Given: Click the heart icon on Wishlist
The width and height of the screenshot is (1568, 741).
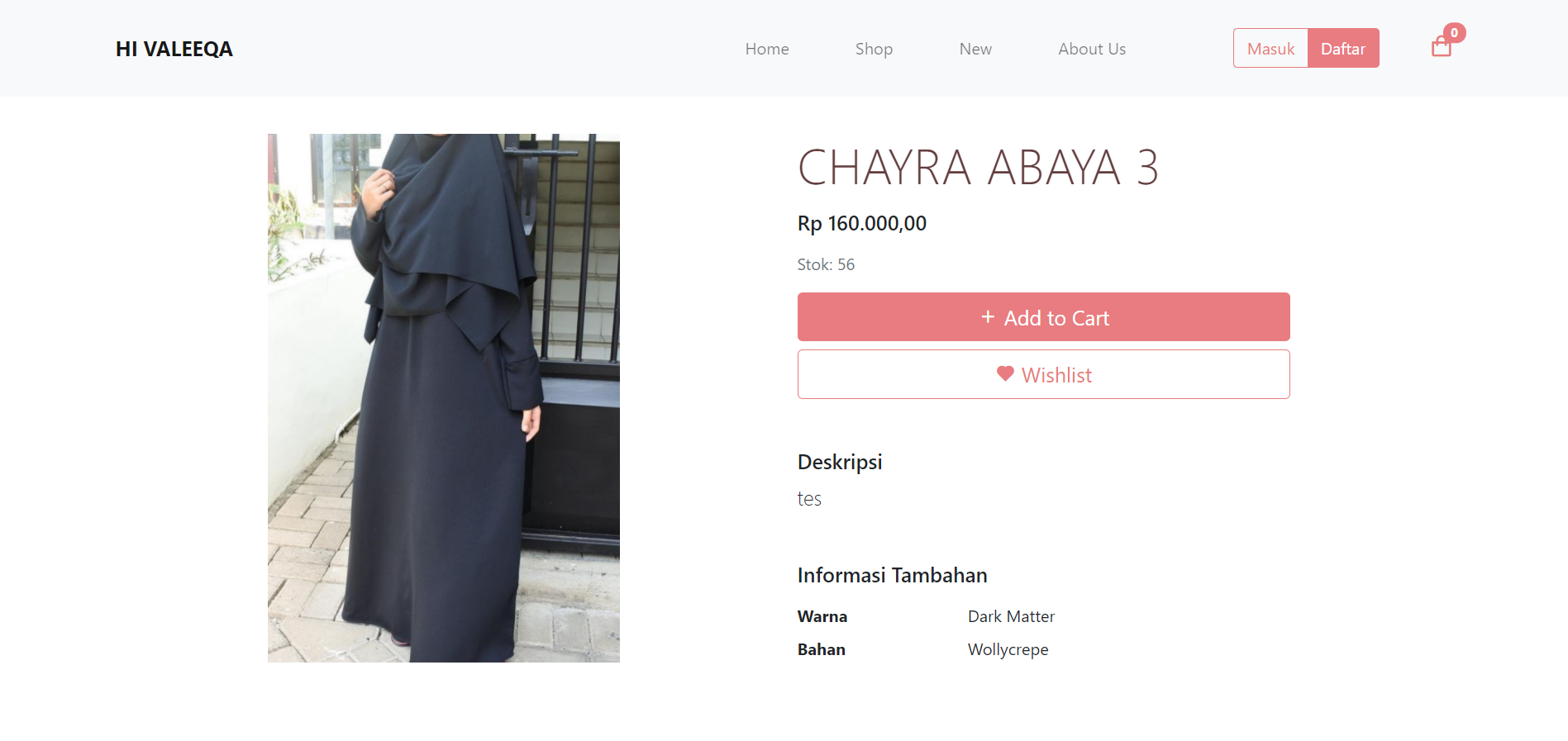Looking at the screenshot, I should pos(1005,374).
